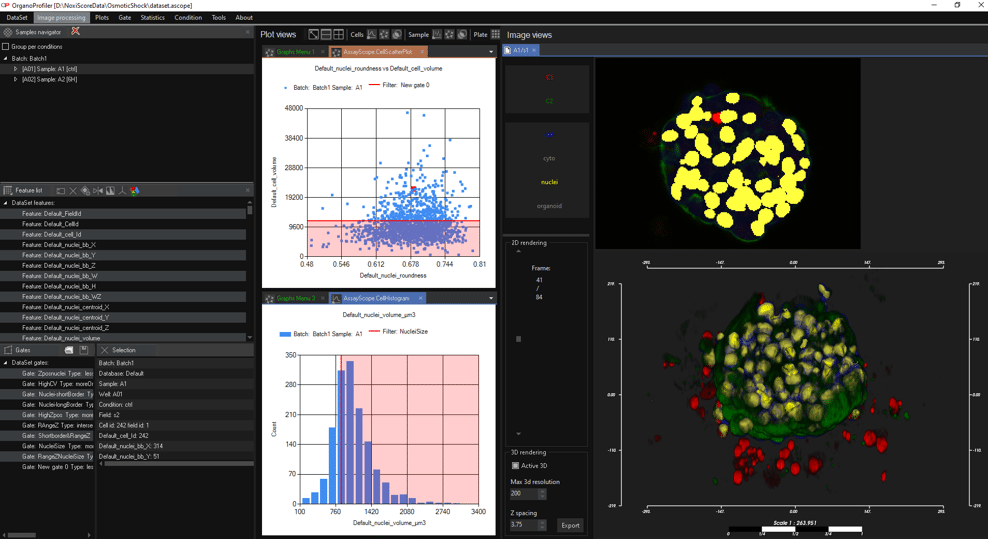Click the Export button
988x539 pixels.
click(570, 524)
